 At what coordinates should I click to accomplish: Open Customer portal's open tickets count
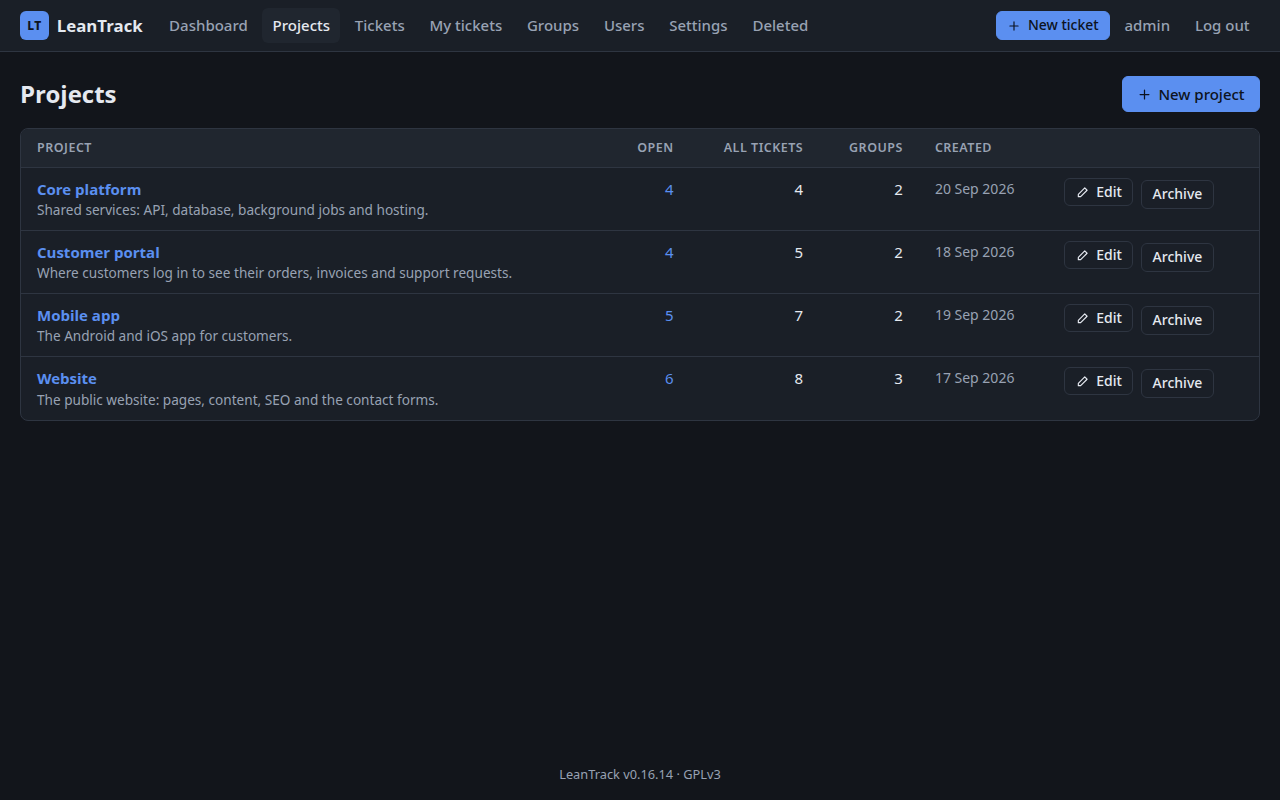click(x=669, y=253)
